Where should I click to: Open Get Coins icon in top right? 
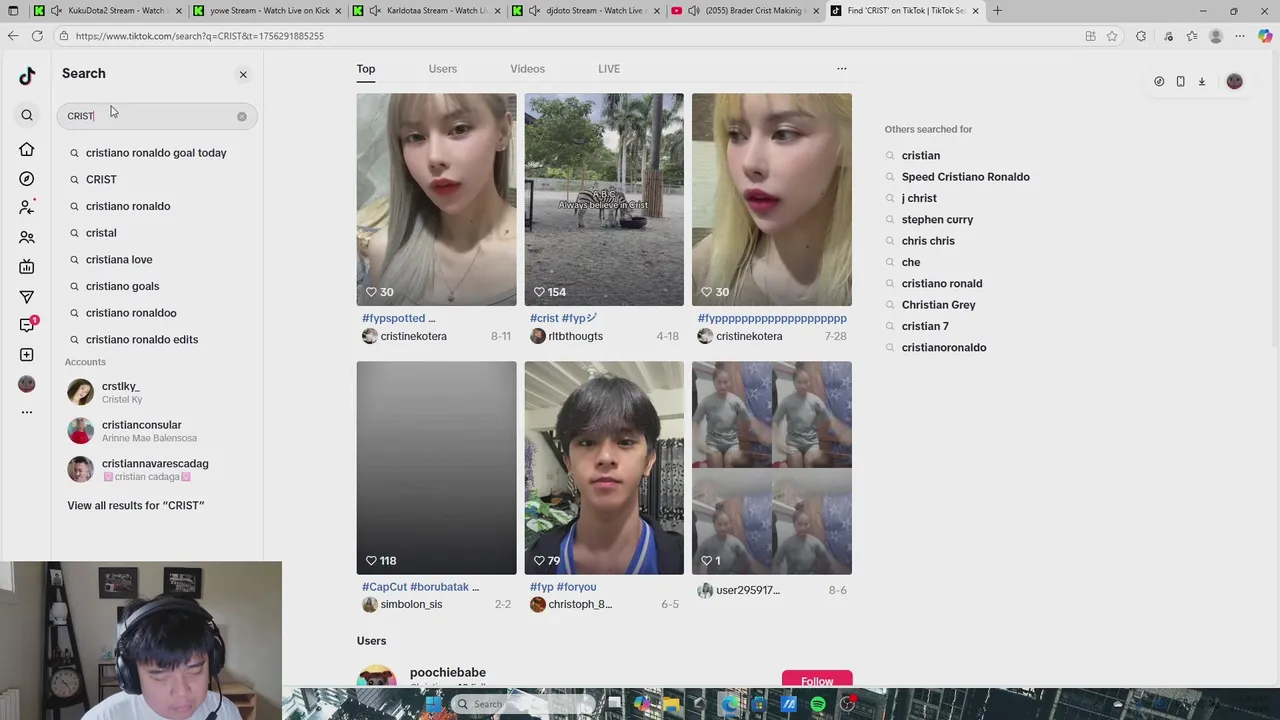(x=1159, y=82)
